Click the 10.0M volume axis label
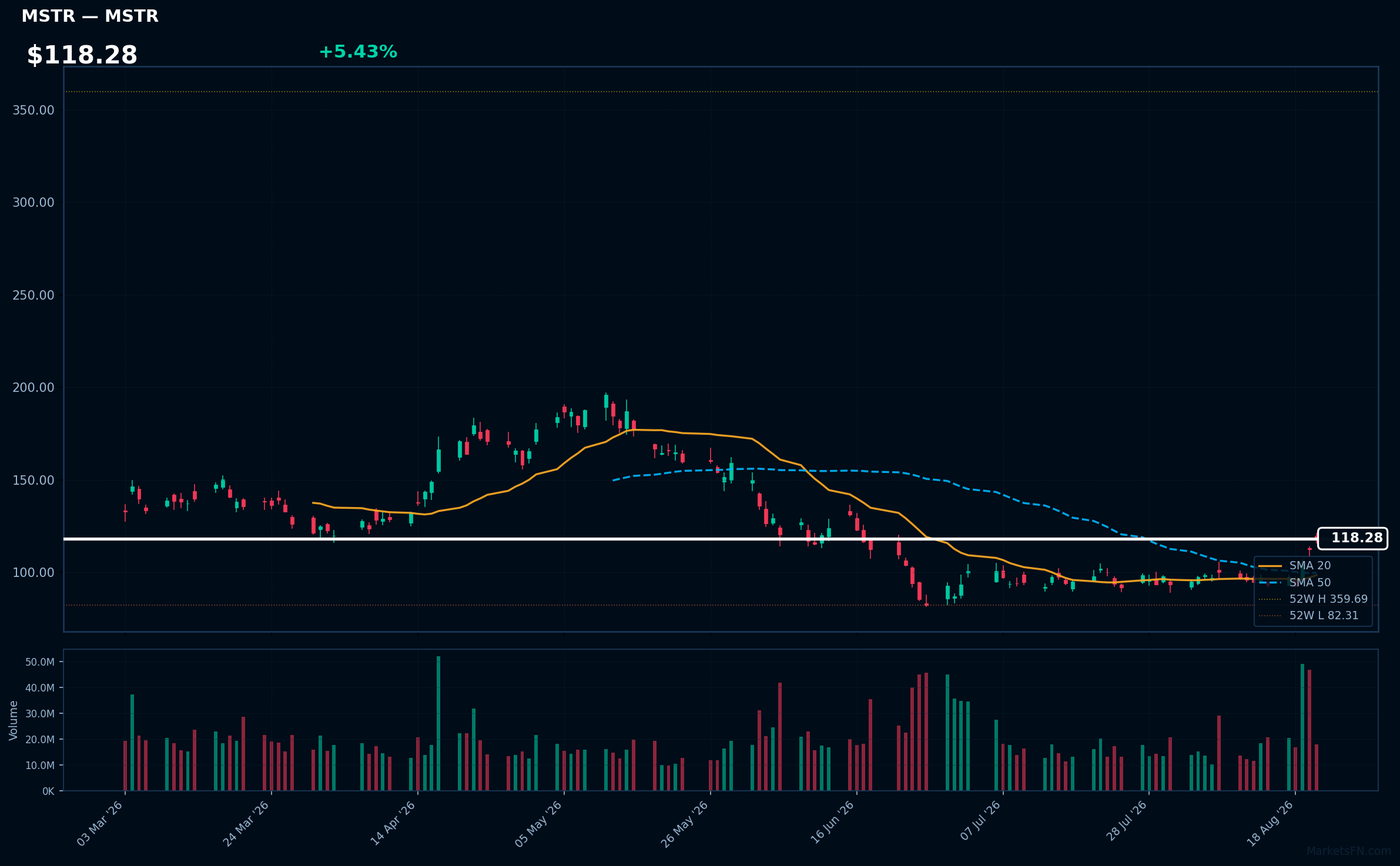The image size is (1400, 866). (39, 766)
